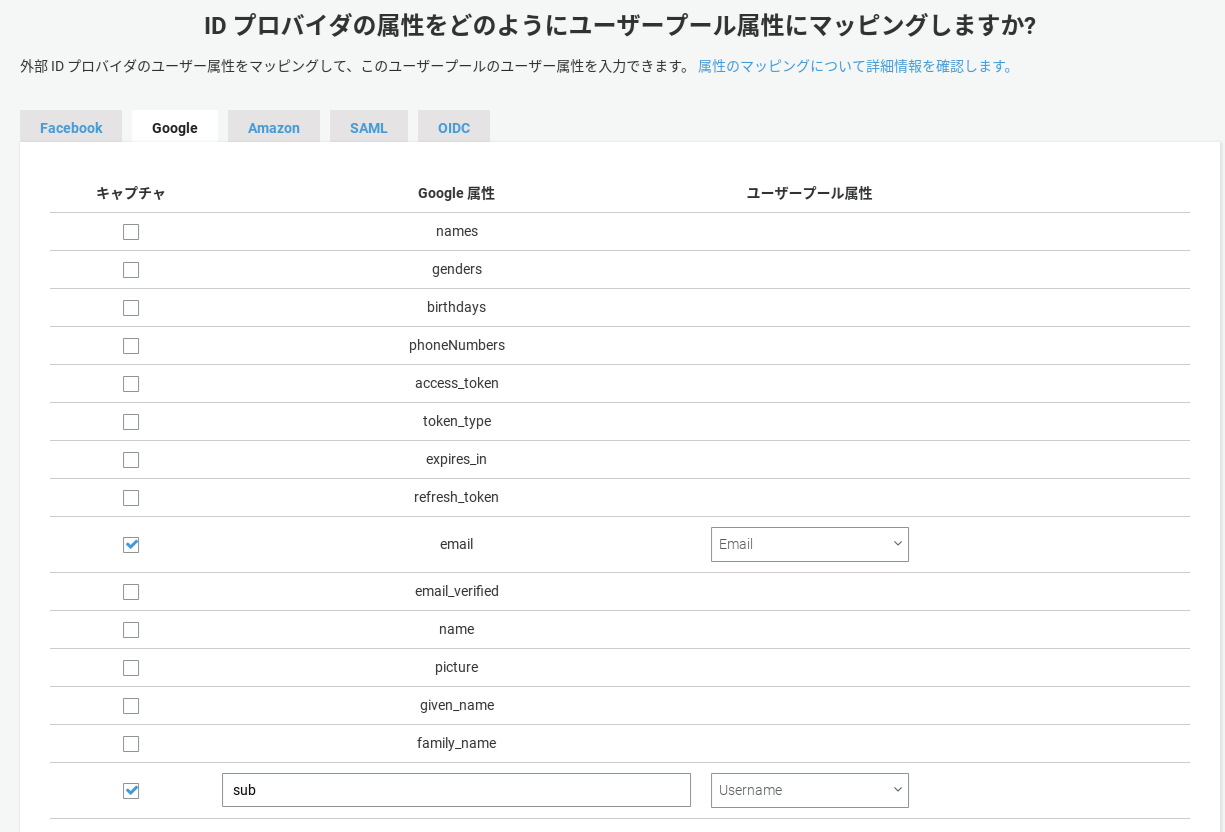The height and width of the screenshot is (832, 1225).
Task: Uncheck the email capture checkbox
Action: 131,545
